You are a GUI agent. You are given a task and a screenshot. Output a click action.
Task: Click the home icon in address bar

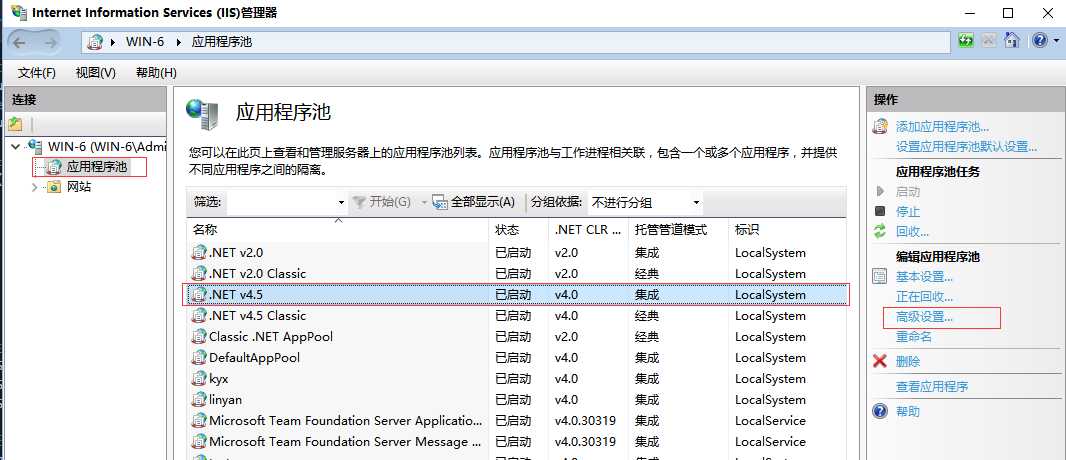pyautogui.click(x=1012, y=41)
